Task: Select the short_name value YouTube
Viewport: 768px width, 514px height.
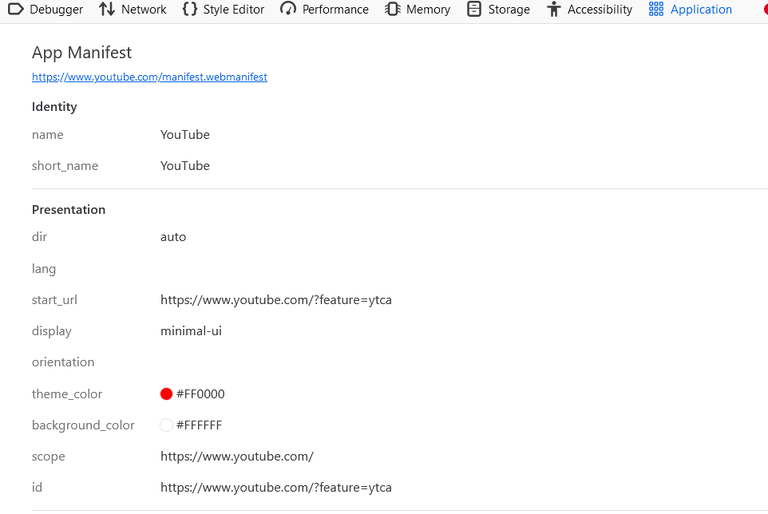Action: [x=185, y=166]
